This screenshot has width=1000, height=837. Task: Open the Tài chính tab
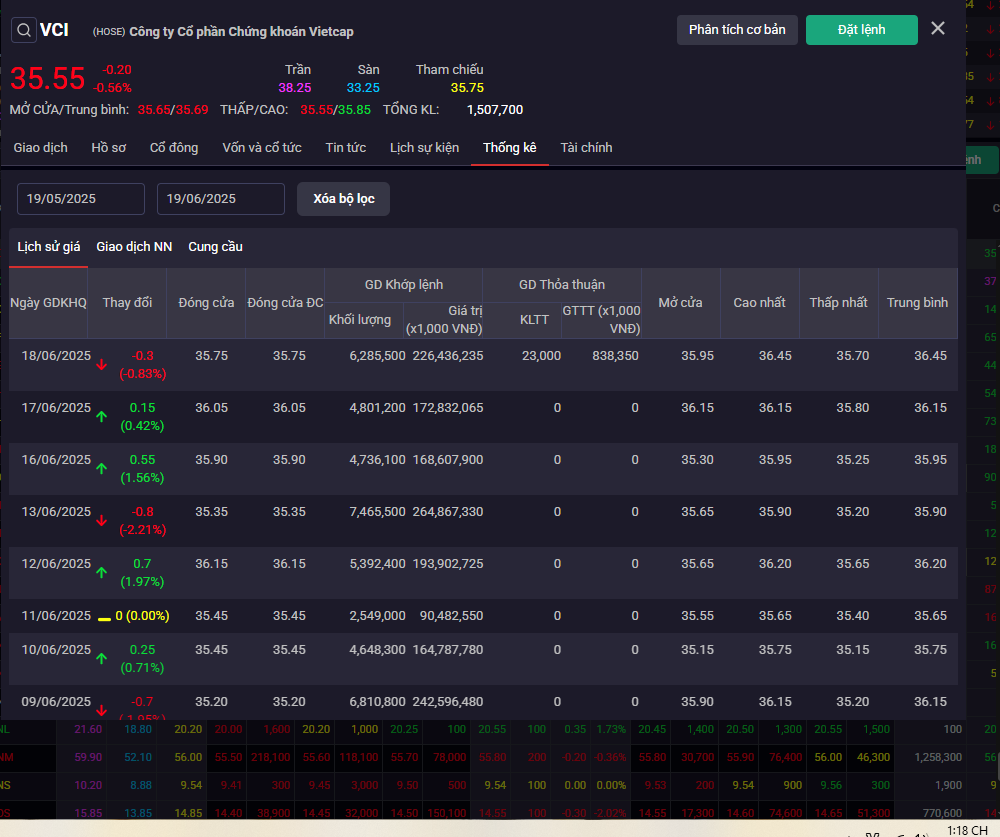pos(586,147)
